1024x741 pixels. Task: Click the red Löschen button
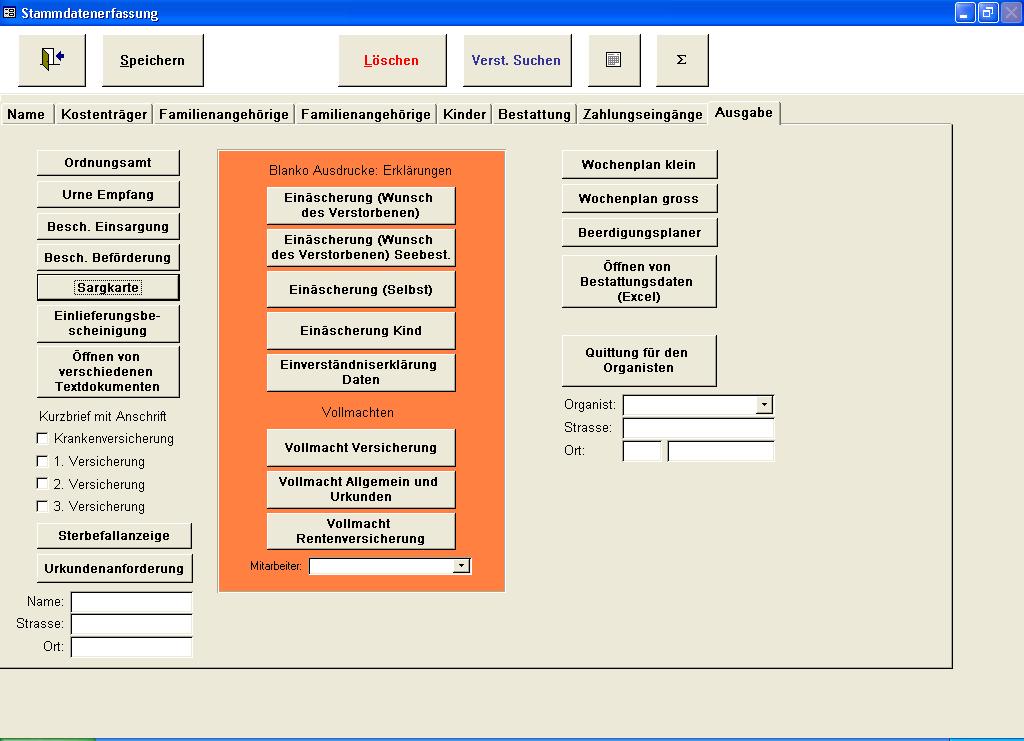pyautogui.click(x=391, y=60)
